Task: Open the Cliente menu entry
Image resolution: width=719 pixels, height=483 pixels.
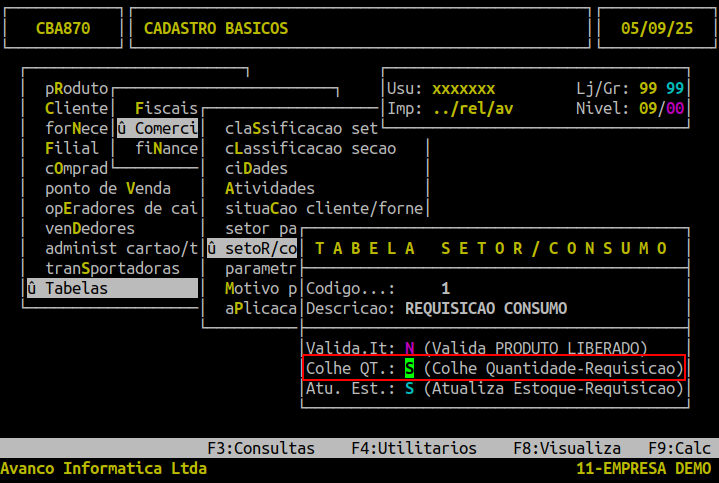Action: click(76, 109)
